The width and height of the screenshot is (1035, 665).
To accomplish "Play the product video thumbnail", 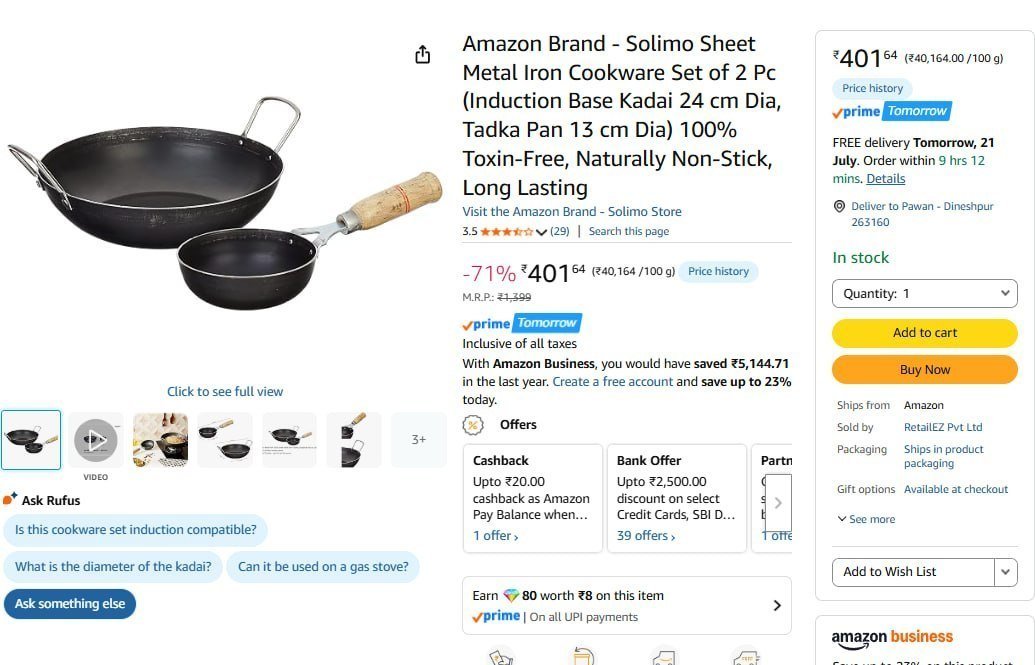I will [x=96, y=440].
